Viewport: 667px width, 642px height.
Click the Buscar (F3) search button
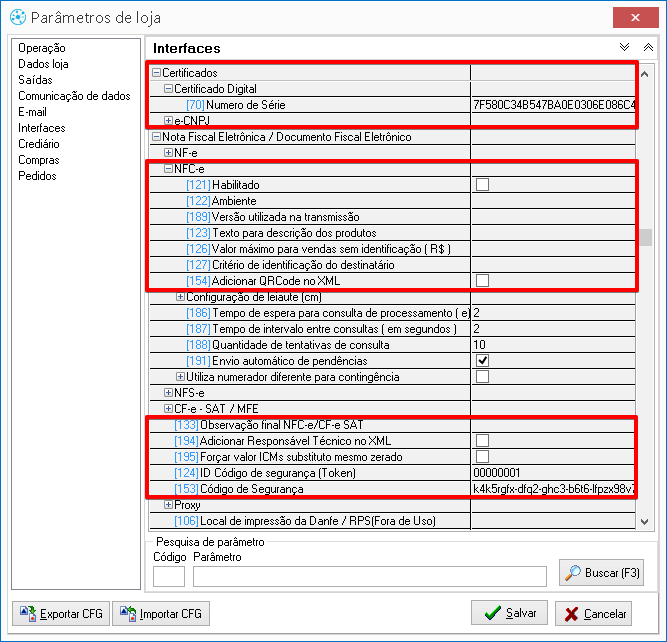click(600, 572)
